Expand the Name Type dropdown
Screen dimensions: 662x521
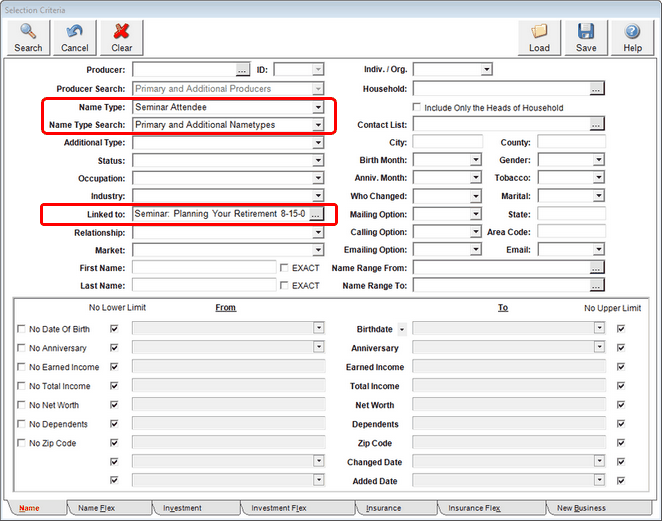point(318,107)
